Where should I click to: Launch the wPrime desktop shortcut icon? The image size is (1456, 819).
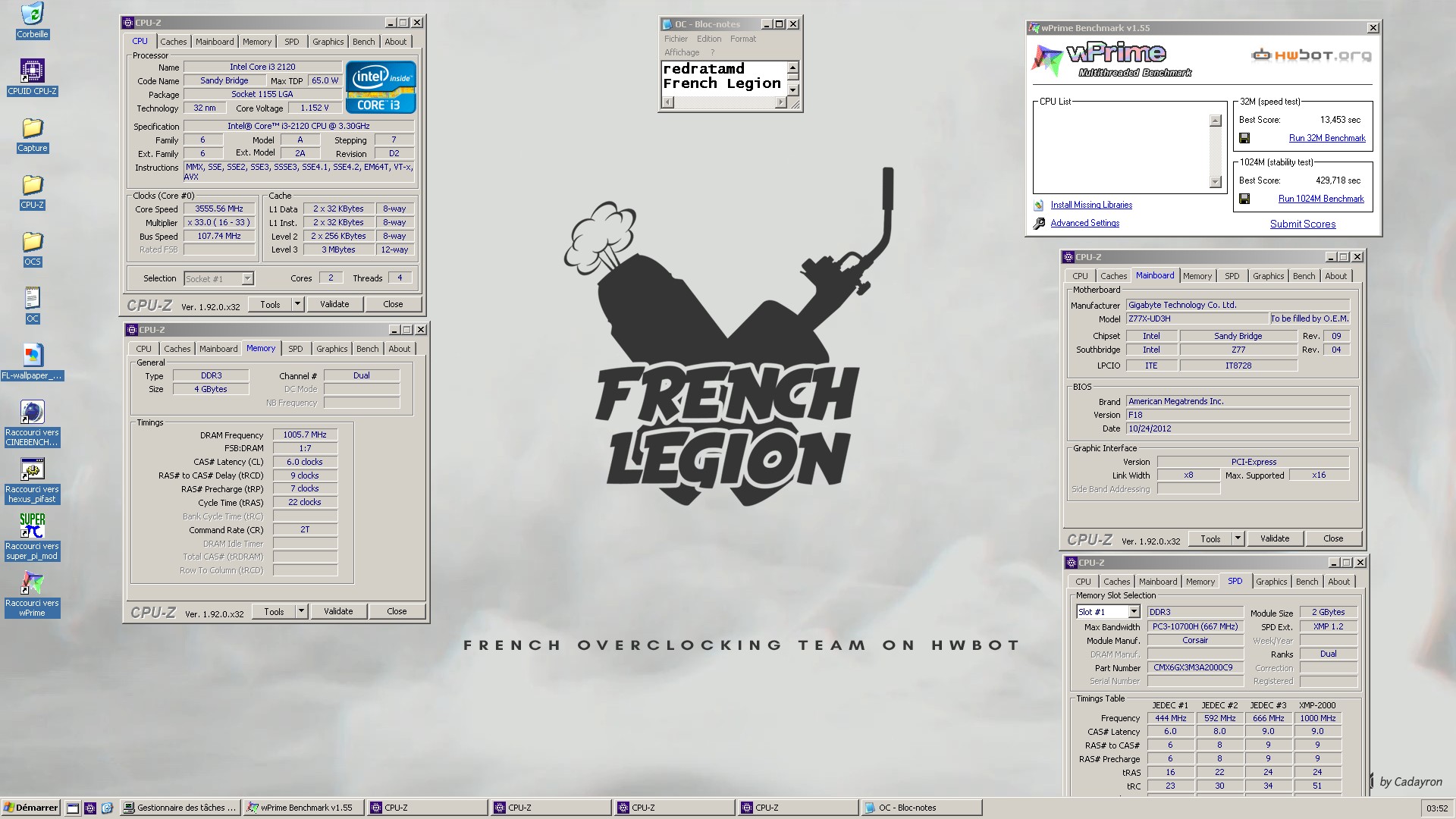point(32,582)
